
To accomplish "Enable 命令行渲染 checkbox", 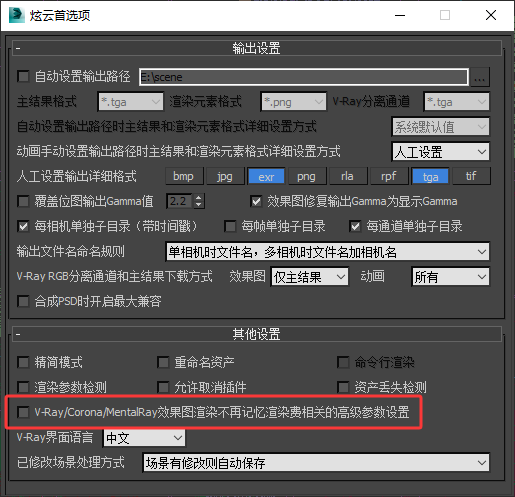I will 343,362.
